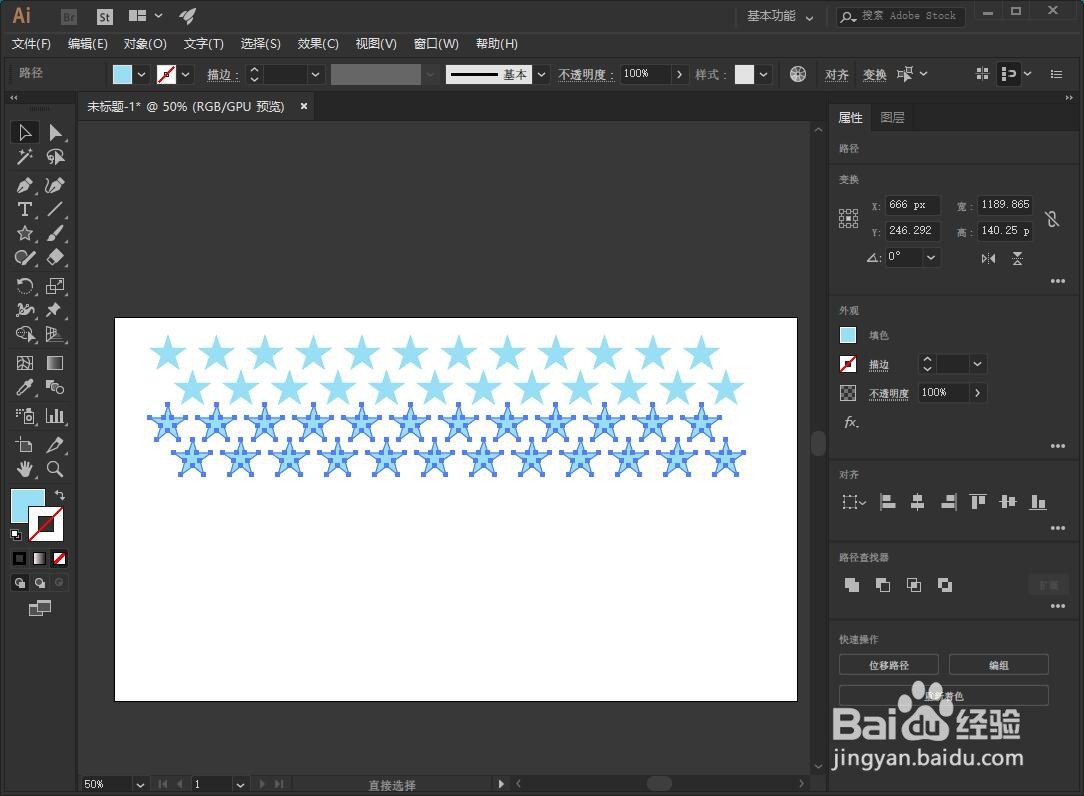Select the Gradient tool

tap(55, 363)
